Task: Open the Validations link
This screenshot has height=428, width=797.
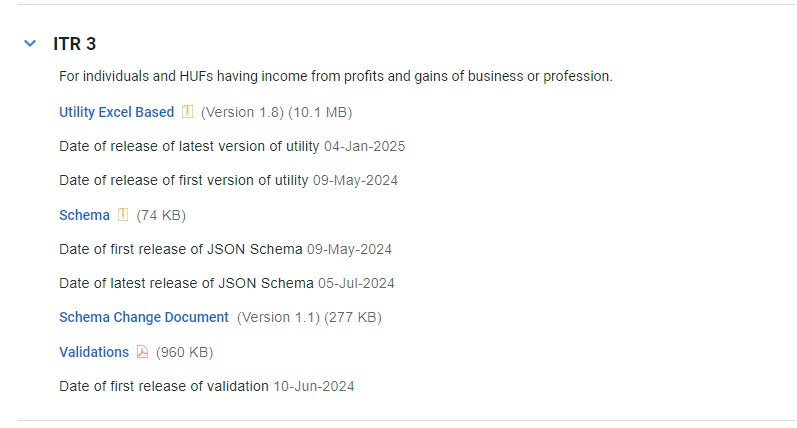Action: [x=94, y=352]
